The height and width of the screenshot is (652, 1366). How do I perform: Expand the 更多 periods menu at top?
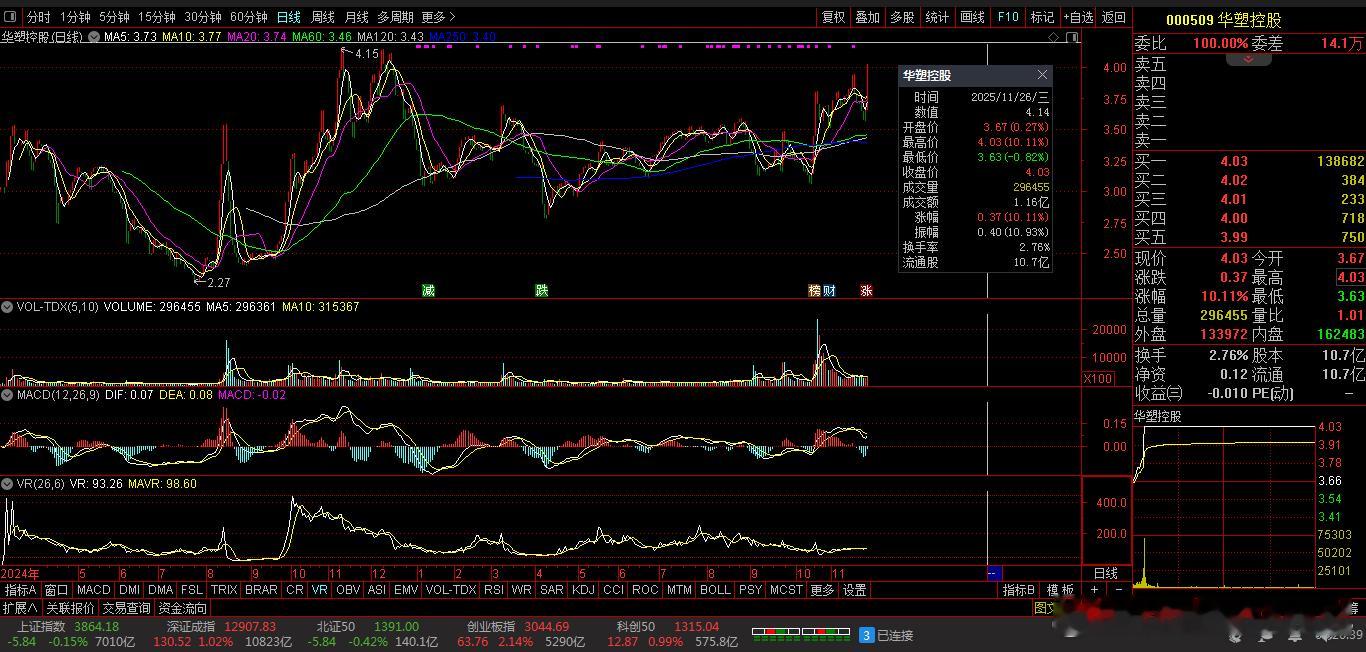click(x=438, y=17)
